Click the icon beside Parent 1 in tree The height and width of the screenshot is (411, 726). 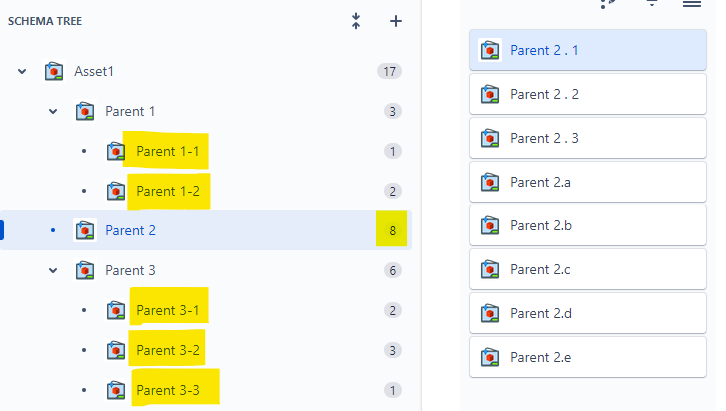pyautogui.click(x=85, y=112)
